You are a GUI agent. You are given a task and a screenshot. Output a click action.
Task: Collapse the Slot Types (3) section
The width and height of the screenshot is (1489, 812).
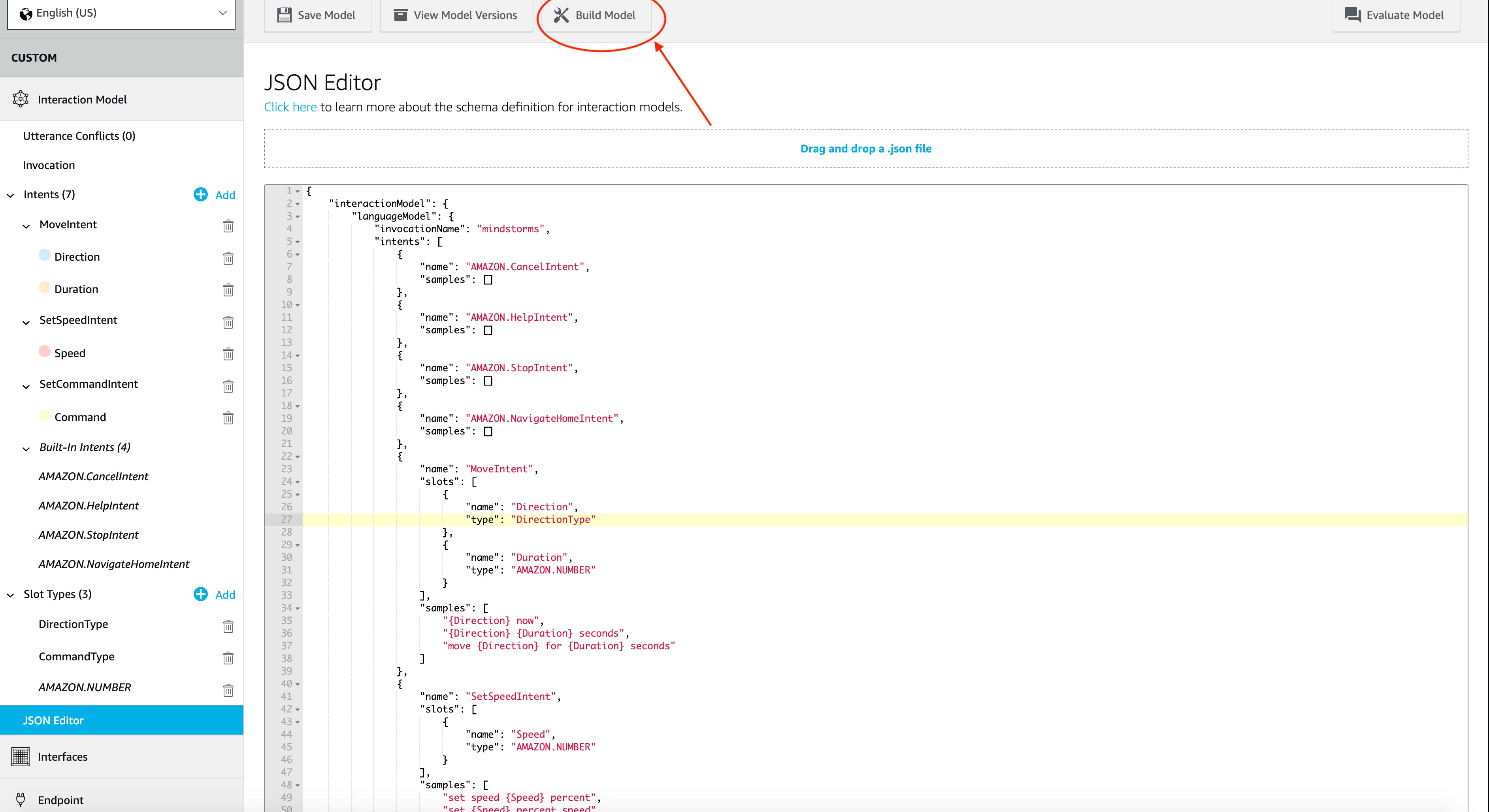[x=10, y=595]
